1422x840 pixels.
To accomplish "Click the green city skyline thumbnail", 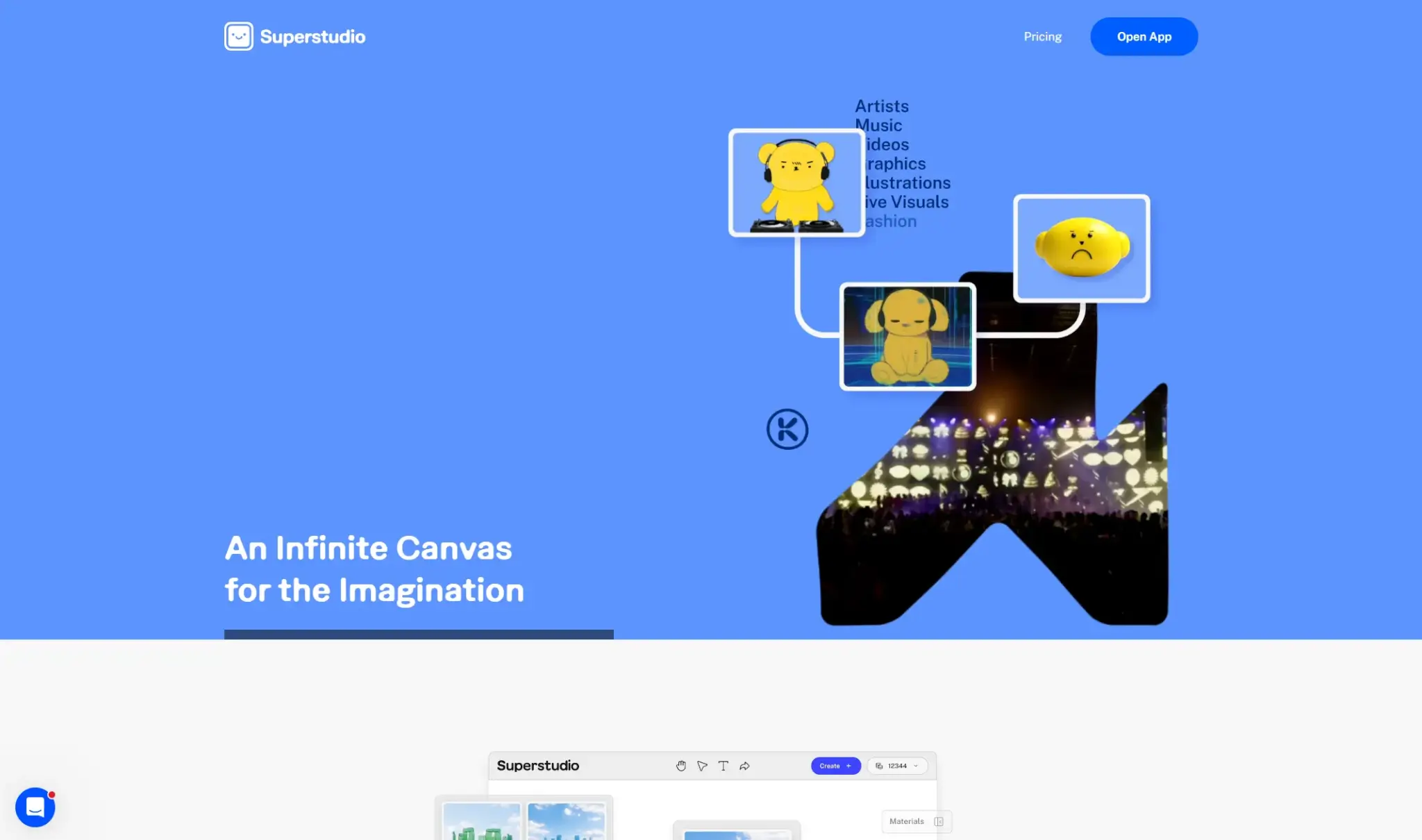I will coord(482,822).
